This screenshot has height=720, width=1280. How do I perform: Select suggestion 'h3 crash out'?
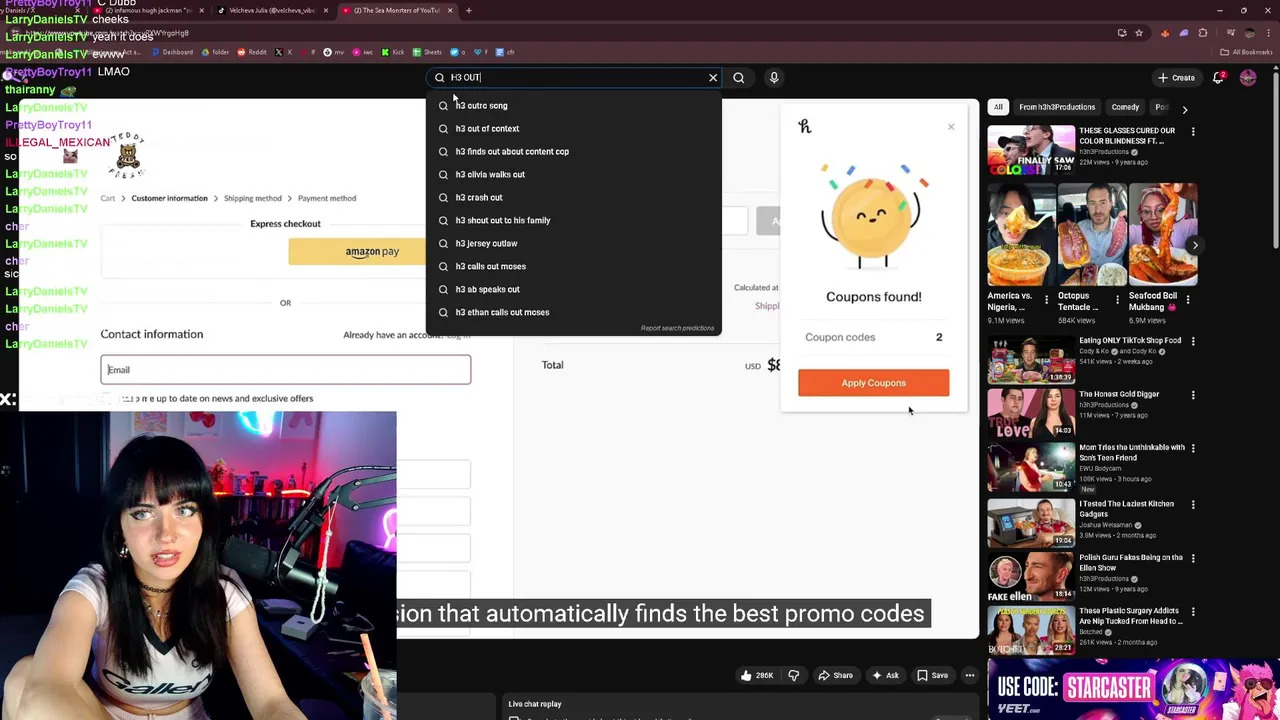click(x=573, y=197)
